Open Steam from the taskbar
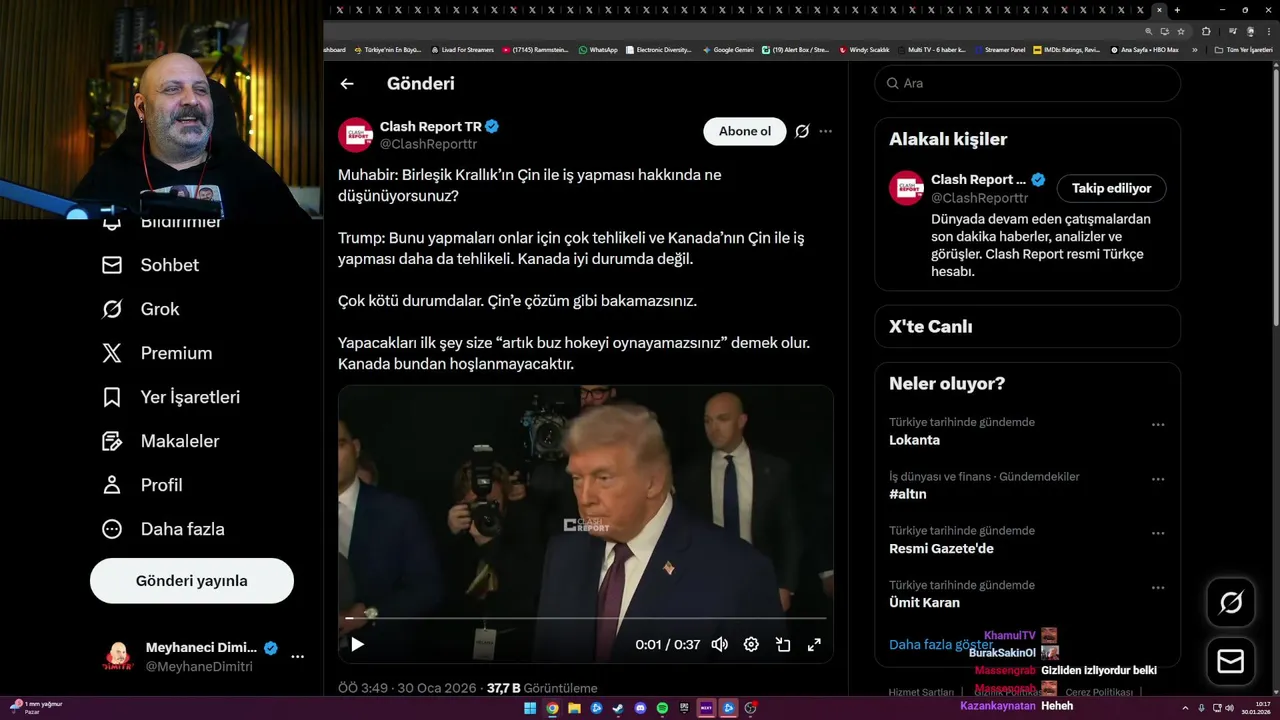The height and width of the screenshot is (720, 1280). click(618, 708)
